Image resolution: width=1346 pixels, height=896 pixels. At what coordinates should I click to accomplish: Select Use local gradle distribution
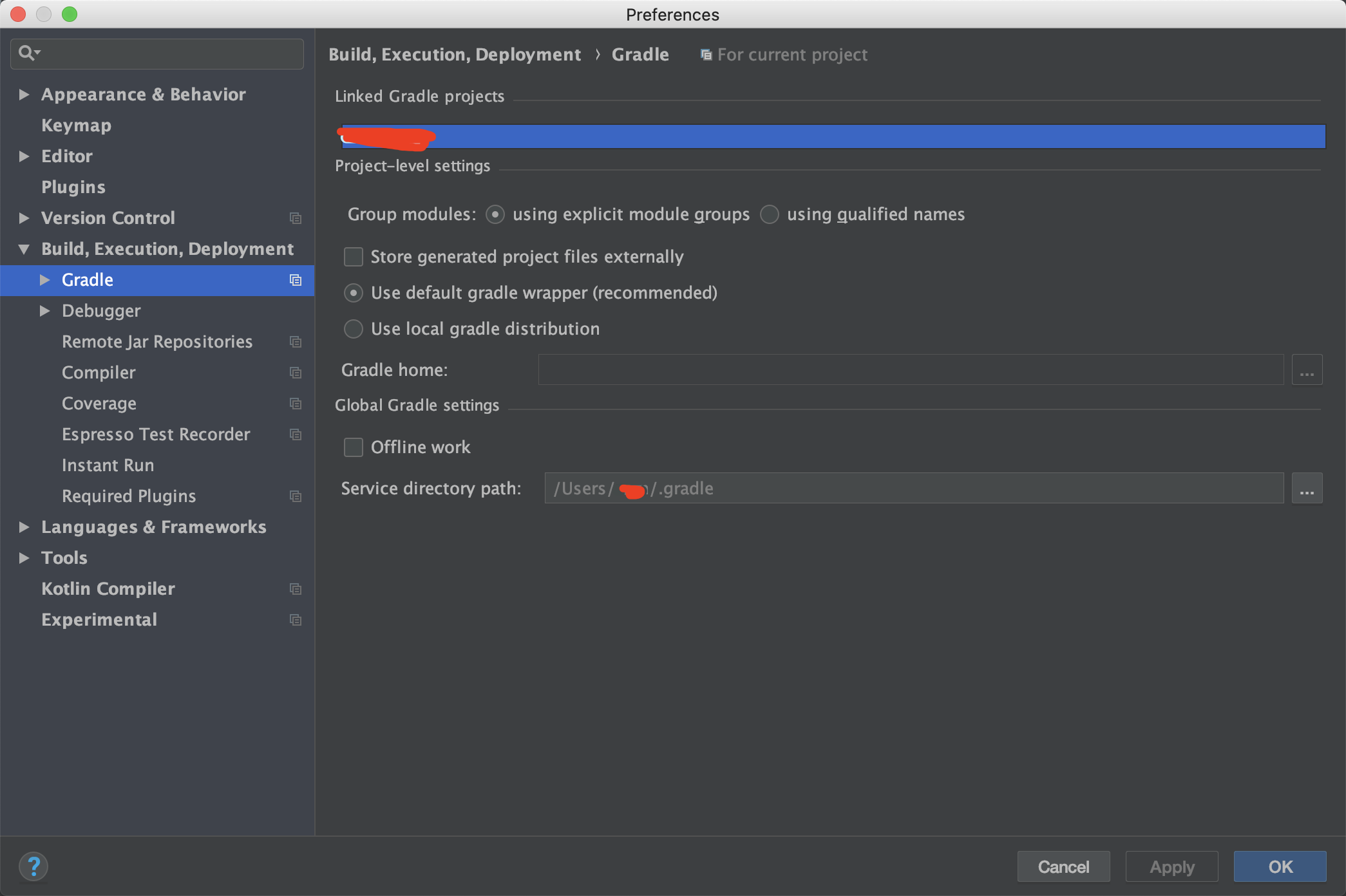pos(354,329)
